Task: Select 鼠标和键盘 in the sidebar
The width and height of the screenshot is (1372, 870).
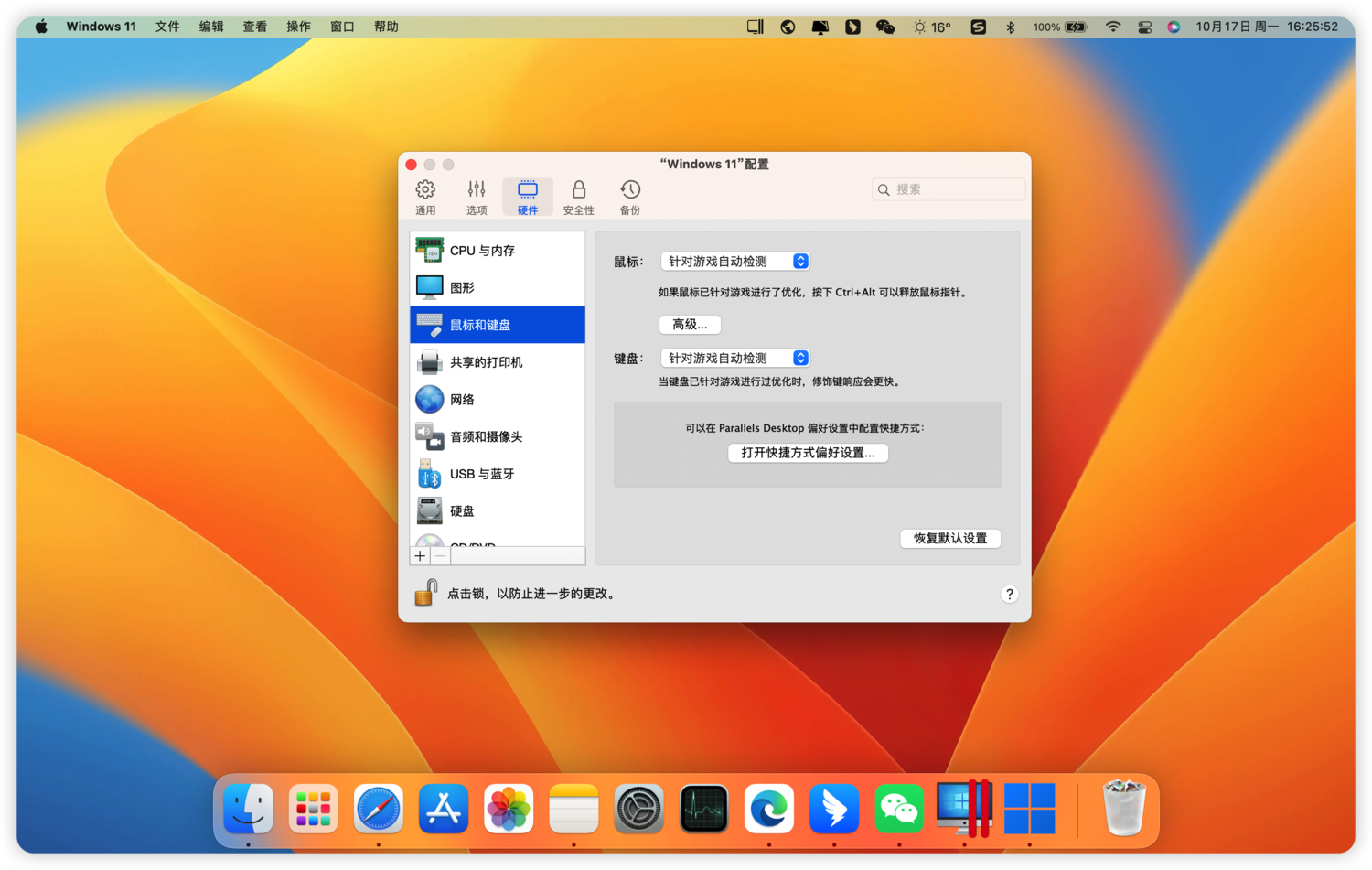Action: coord(498,325)
